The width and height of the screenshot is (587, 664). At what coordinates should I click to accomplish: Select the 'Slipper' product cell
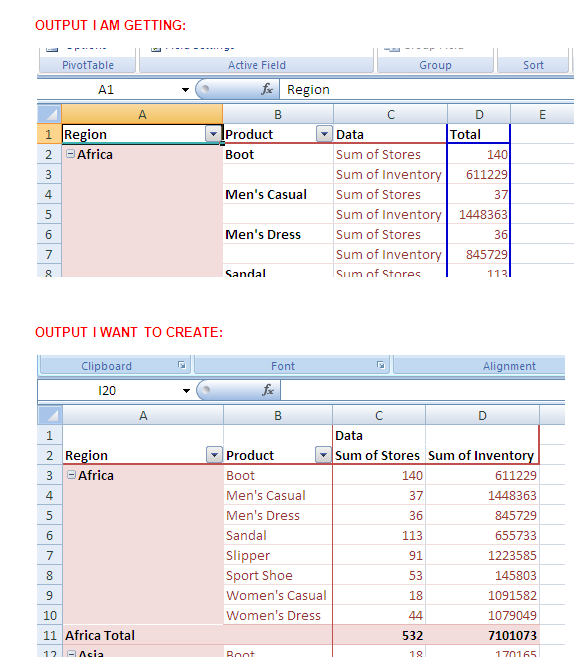coord(278,555)
